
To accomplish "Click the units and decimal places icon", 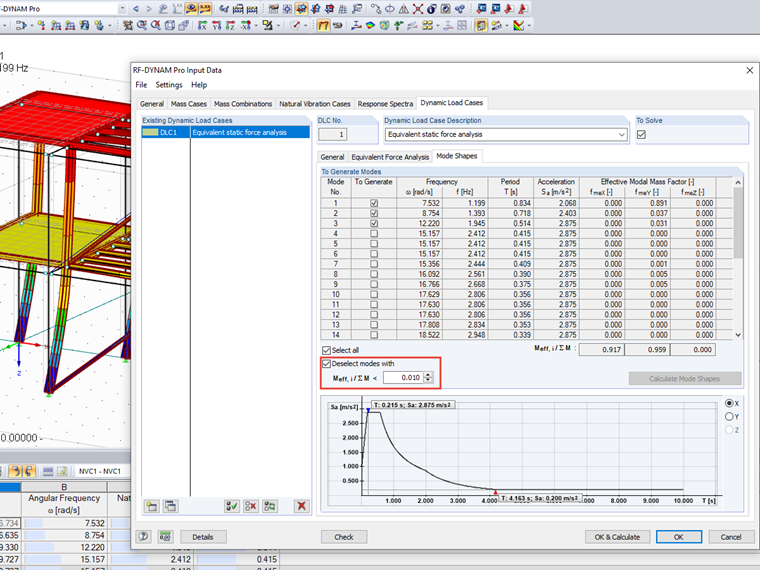I will [165, 537].
